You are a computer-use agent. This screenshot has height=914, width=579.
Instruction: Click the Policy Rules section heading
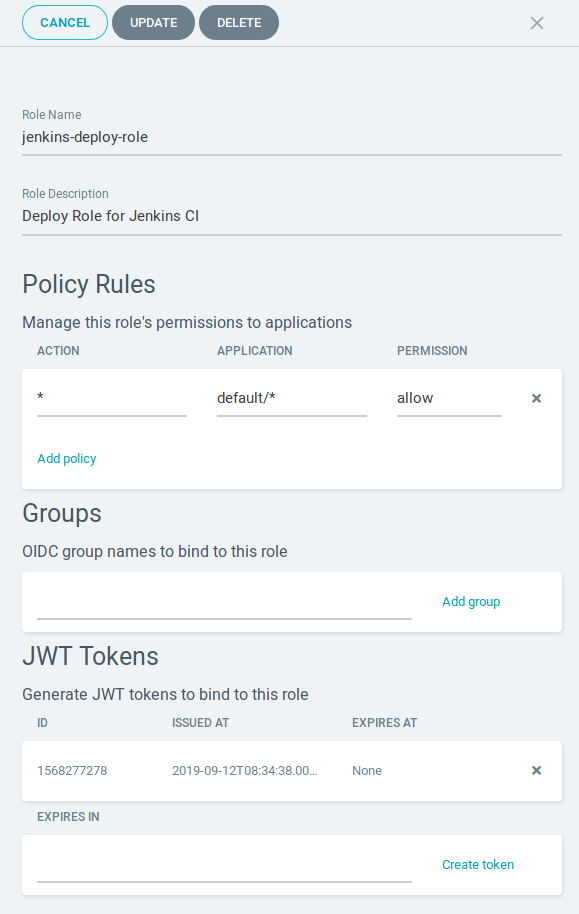89,284
